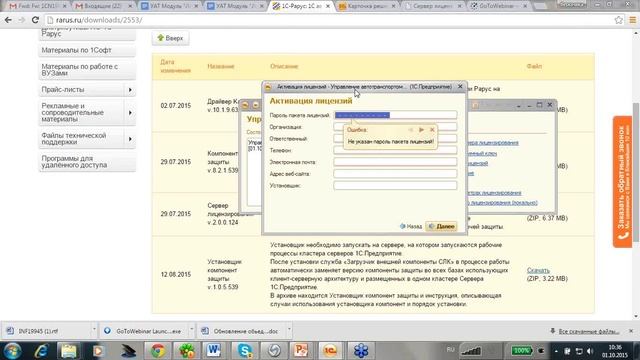Open Windows Explorer from the taskbar

point(69,351)
